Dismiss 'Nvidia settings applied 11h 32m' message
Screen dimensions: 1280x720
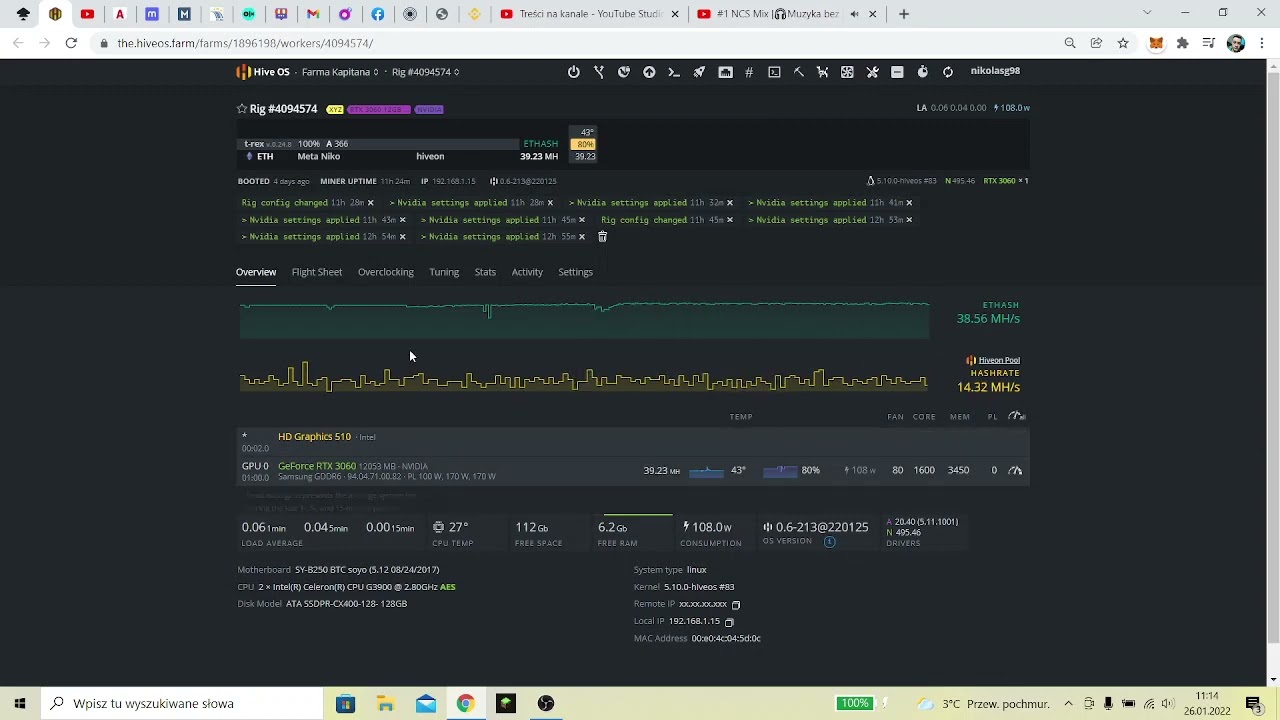point(729,203)
